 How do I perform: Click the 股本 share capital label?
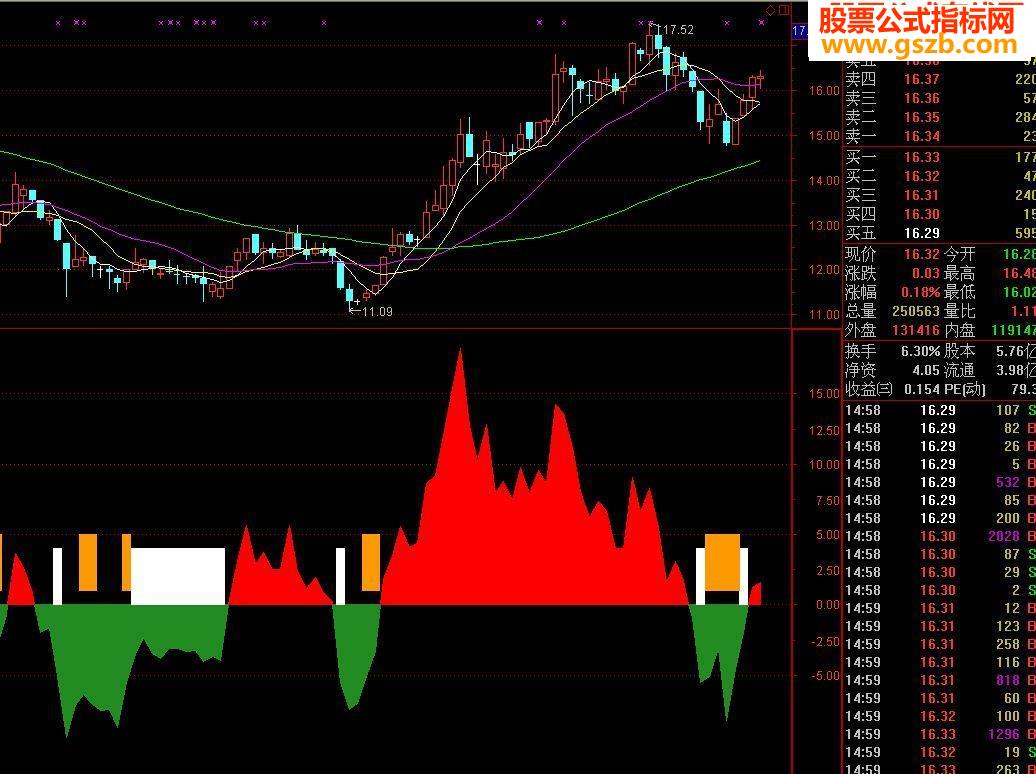pos(959,352)
